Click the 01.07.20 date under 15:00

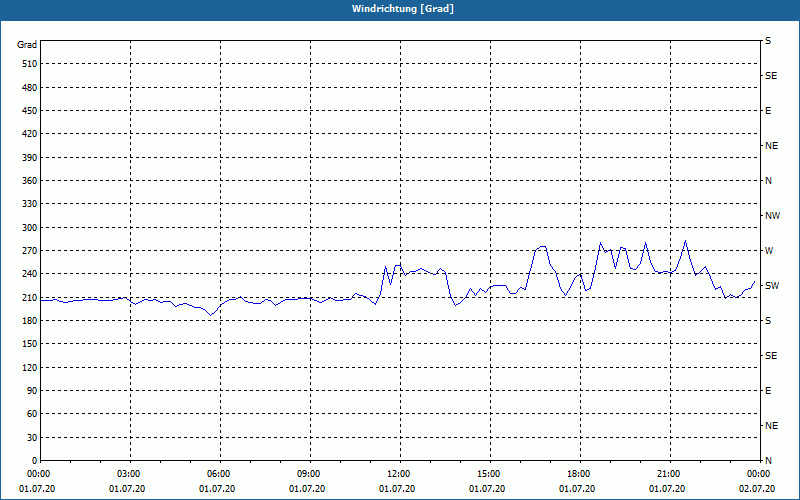pyautogui.click(x=487, y=489)
